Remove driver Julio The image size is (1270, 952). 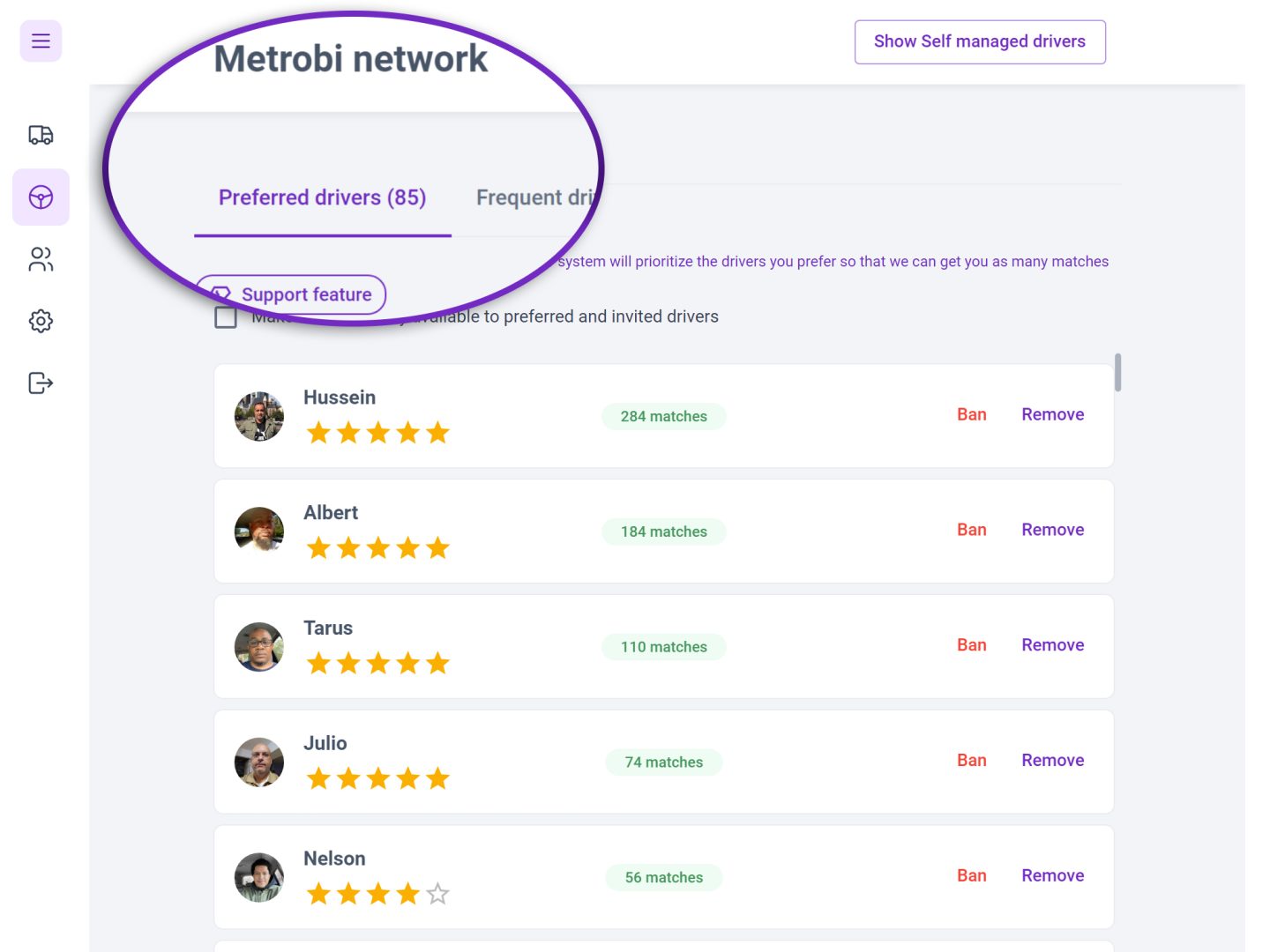coord(1052,760)
